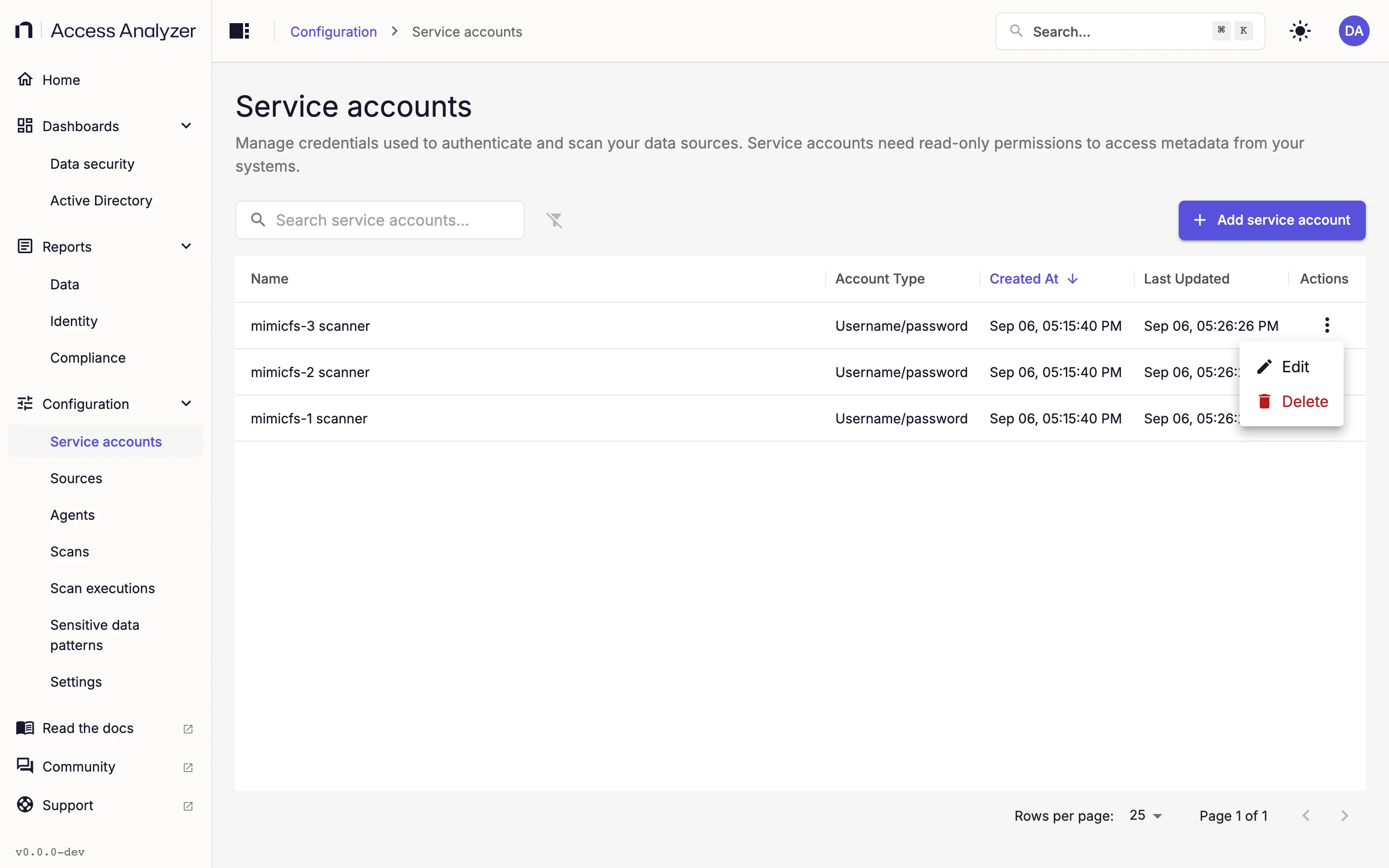Click the magnifier in service accounts search
This screenshot has height=868, width=1389.
259,220
